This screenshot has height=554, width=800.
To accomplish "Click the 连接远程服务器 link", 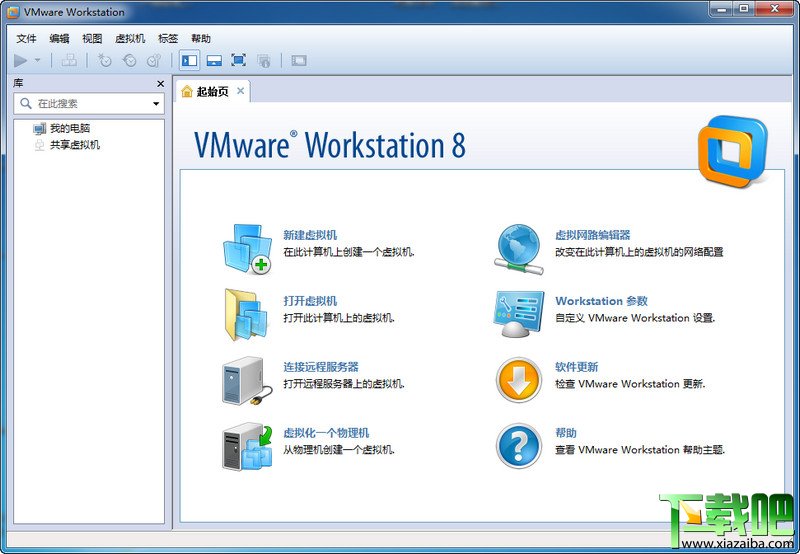I will point(321,367).
